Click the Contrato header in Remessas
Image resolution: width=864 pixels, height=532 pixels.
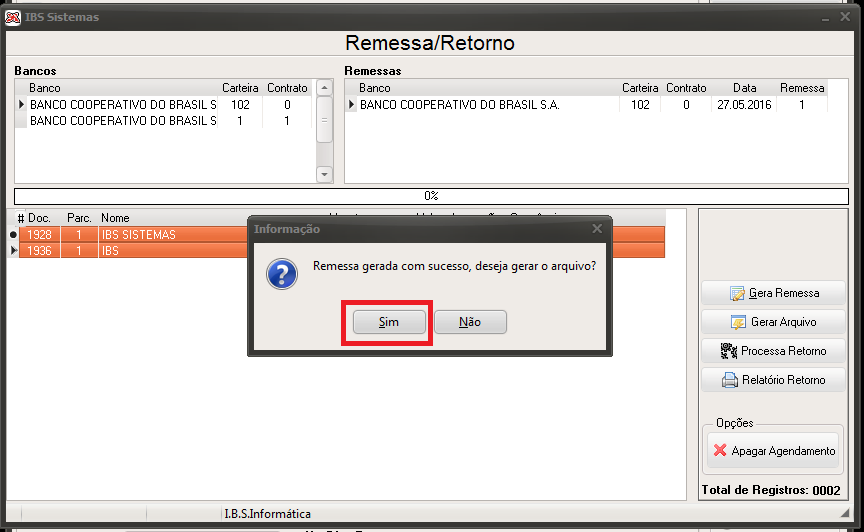(x=686, y=88)
